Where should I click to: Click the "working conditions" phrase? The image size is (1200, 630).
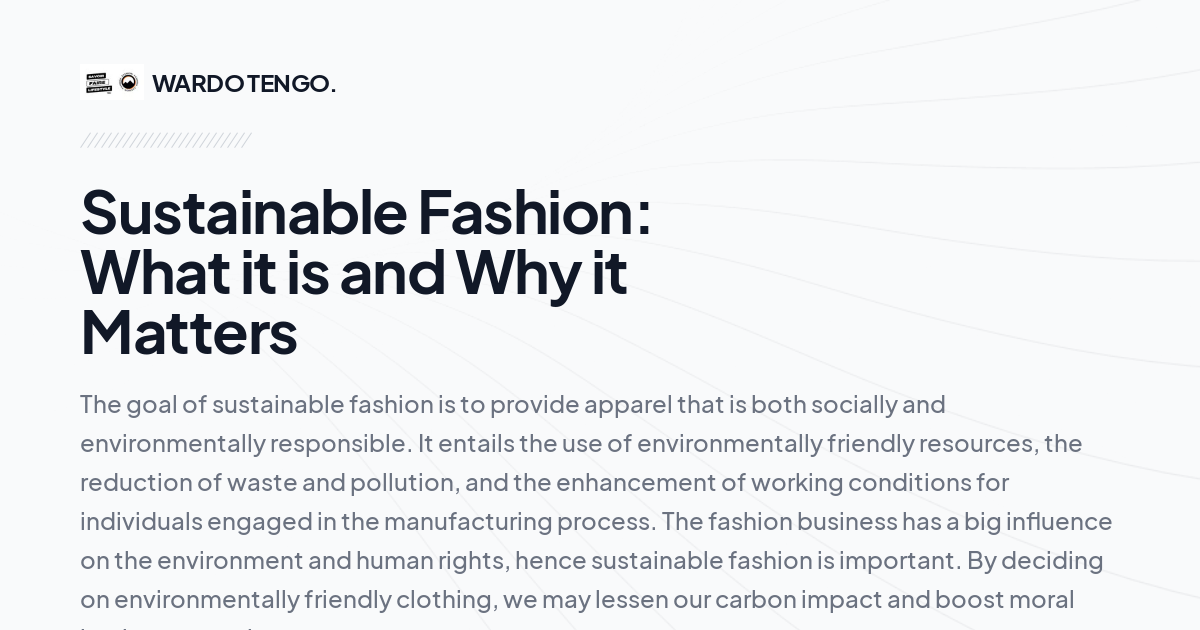coord(860,482)
